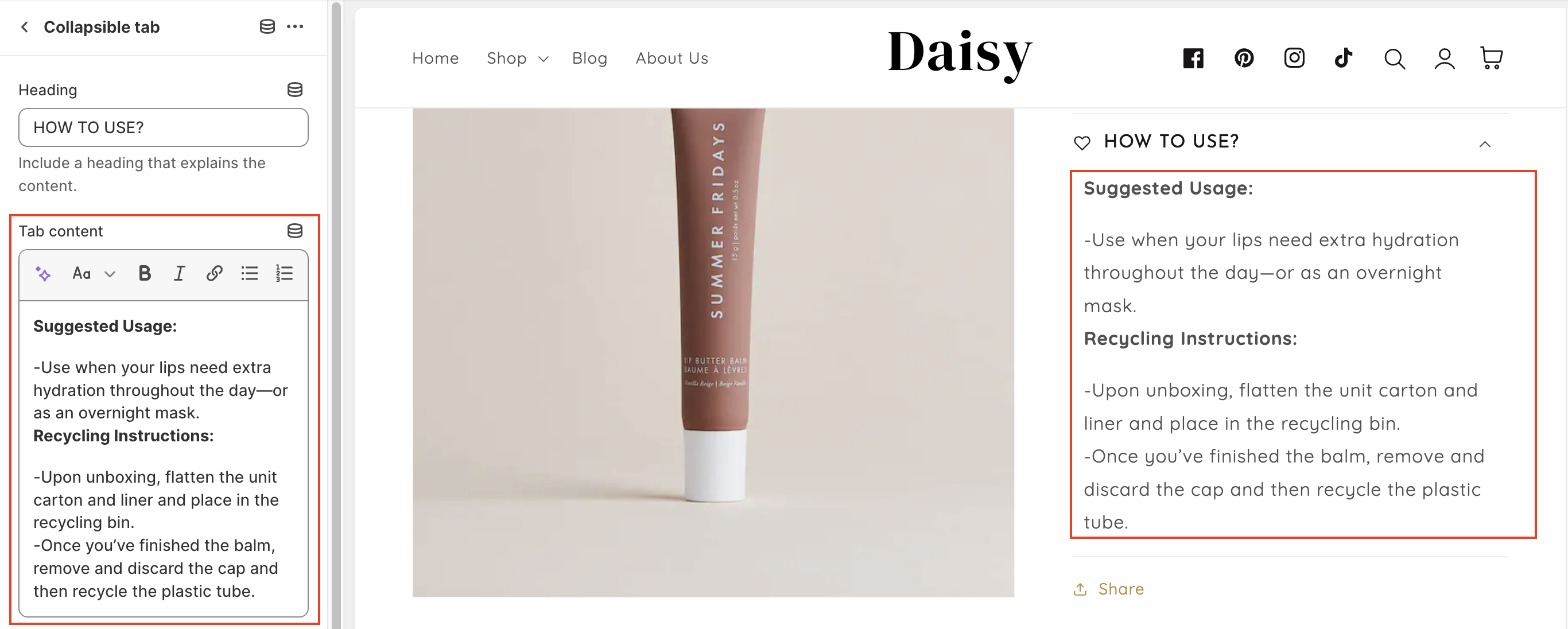Insert a link using the chain icon
The height and width of the screenshot is (629, 1568).
[214, 273]
